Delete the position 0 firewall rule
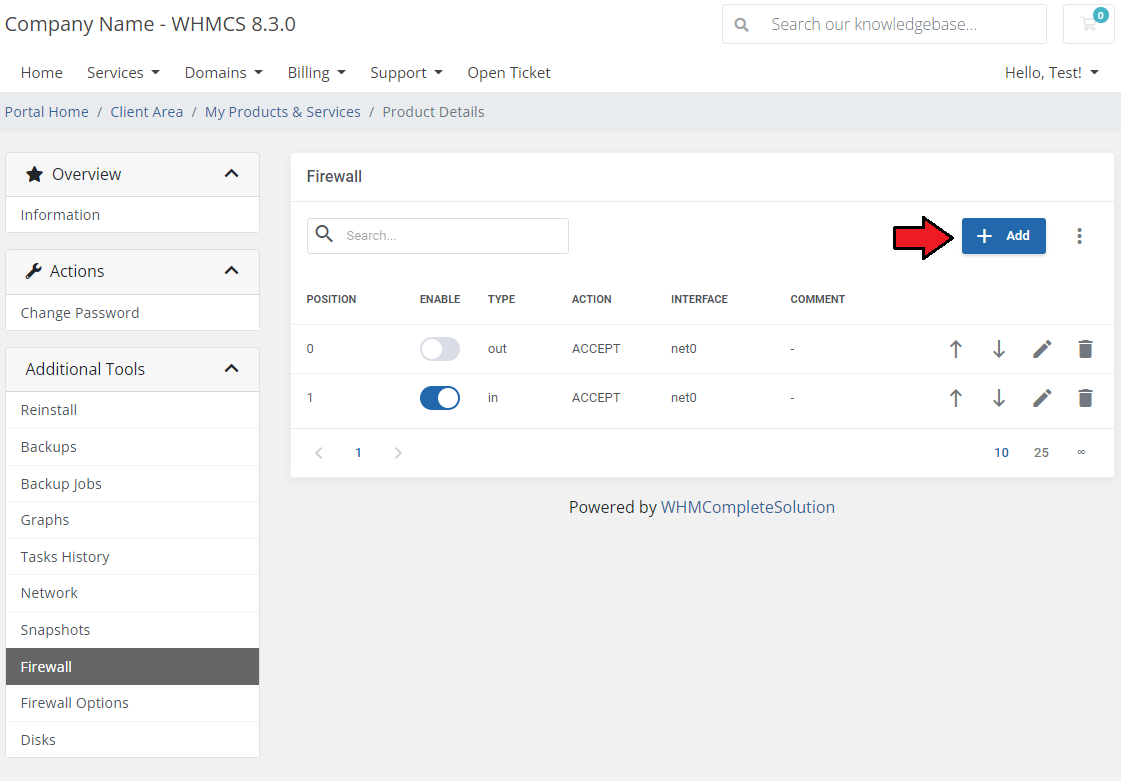 [x=1085, y=349]
